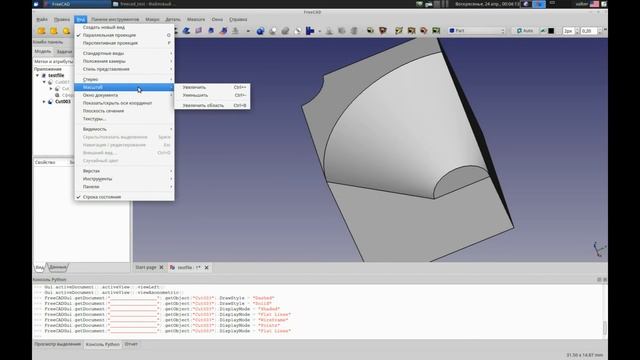Create a sphere with the yellow sphere icon
Viewport: 640px width, 360px height.
[66, 31]
